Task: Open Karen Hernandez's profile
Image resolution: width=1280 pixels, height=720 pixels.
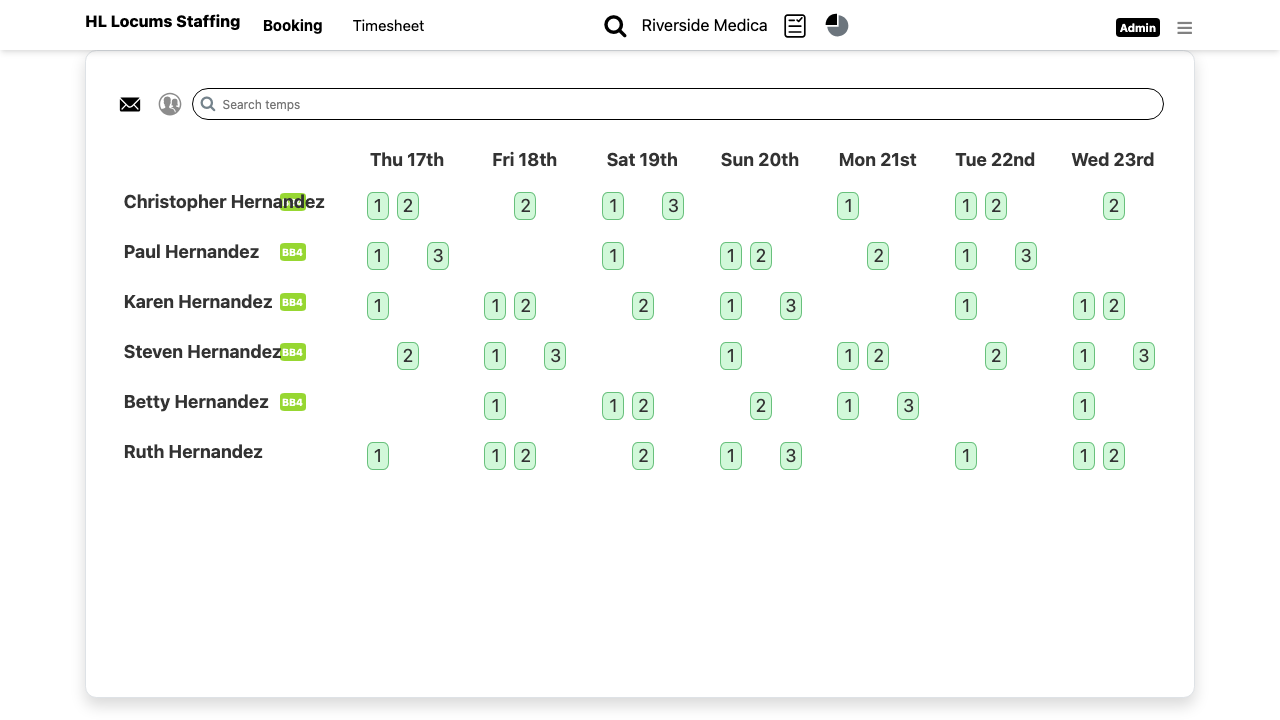Action: [198, 302]
